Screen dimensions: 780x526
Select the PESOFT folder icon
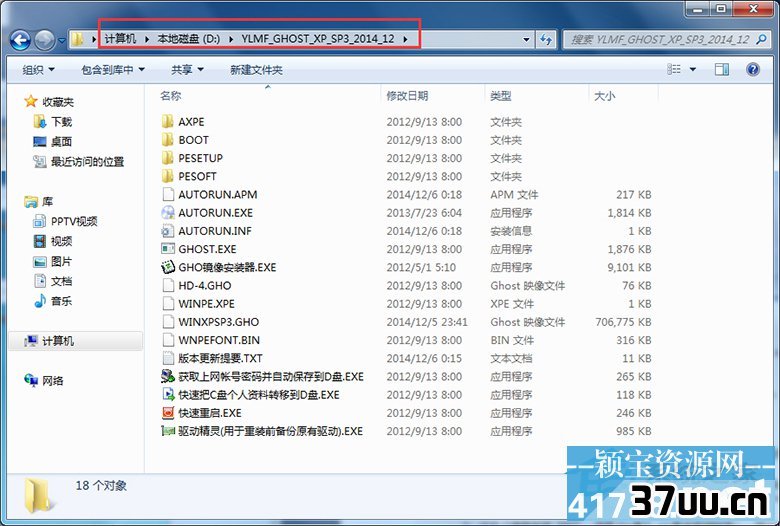[x=168, y=176]
